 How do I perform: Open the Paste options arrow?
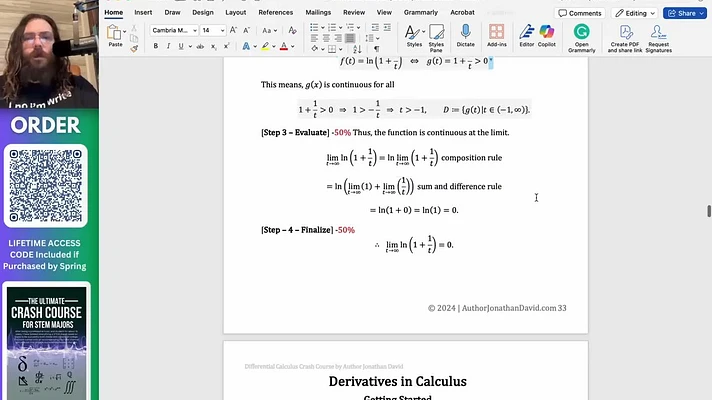tap(124, 32)
